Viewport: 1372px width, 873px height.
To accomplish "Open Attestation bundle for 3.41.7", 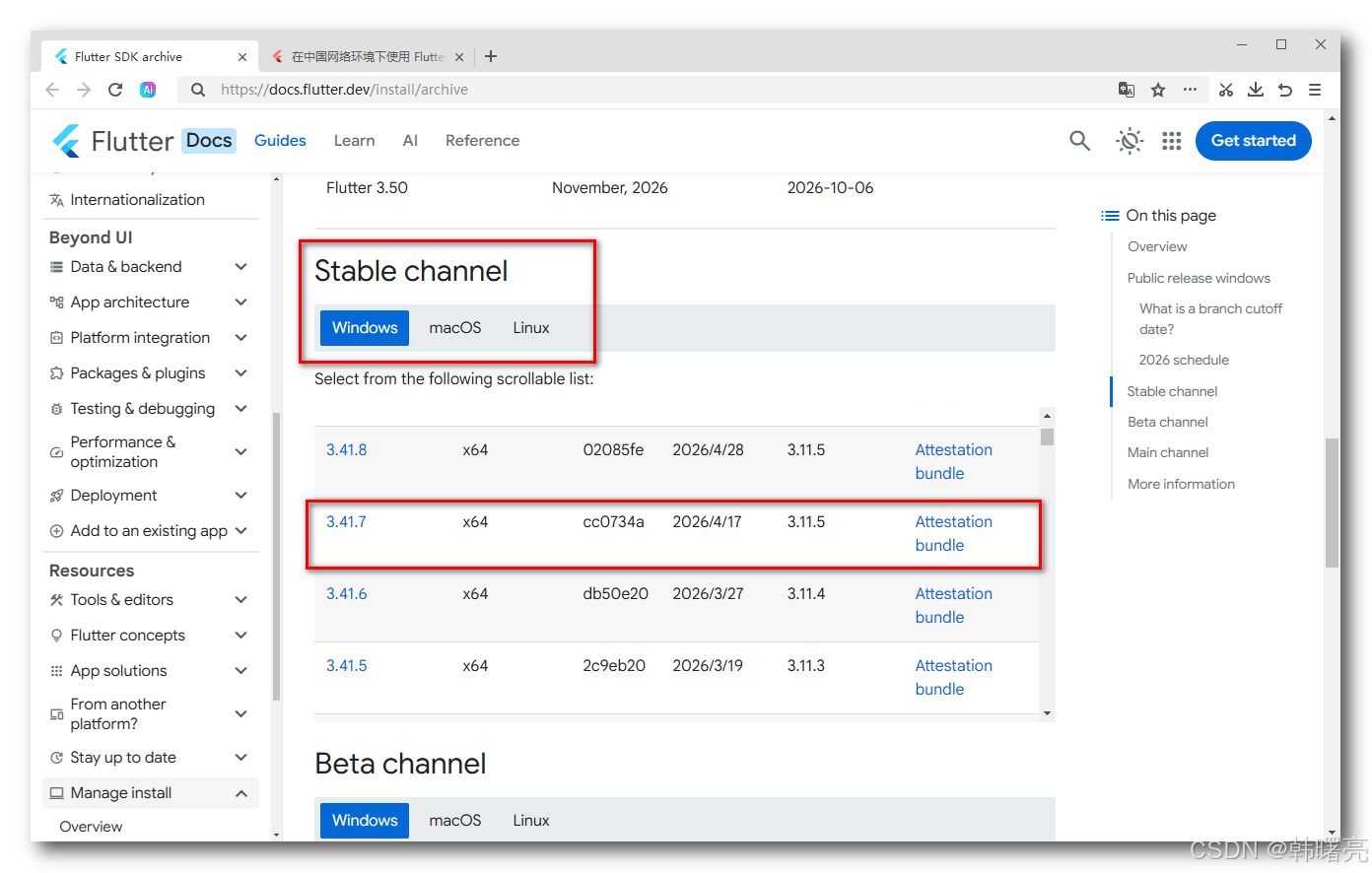I will (953, 534).
